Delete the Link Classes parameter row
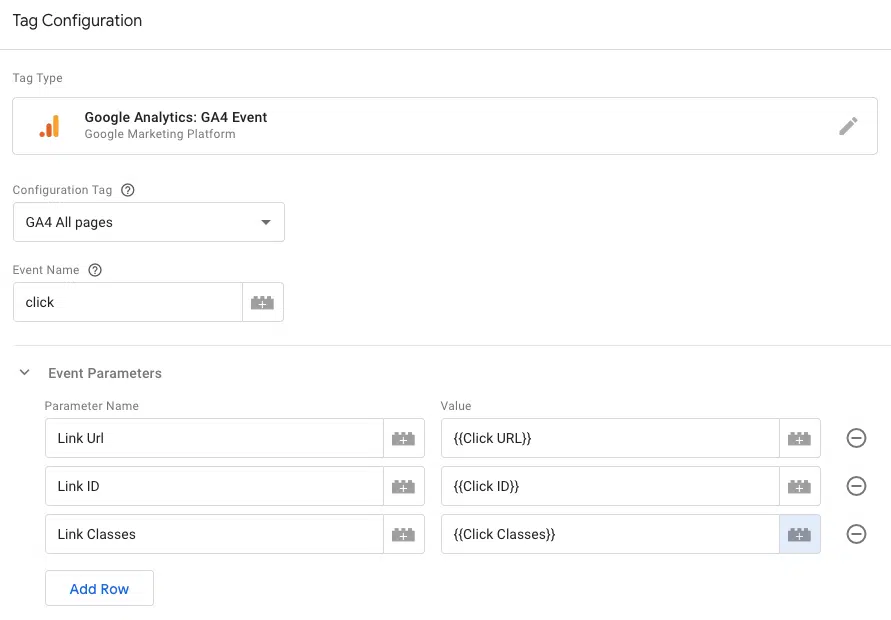 click(856, 534)
